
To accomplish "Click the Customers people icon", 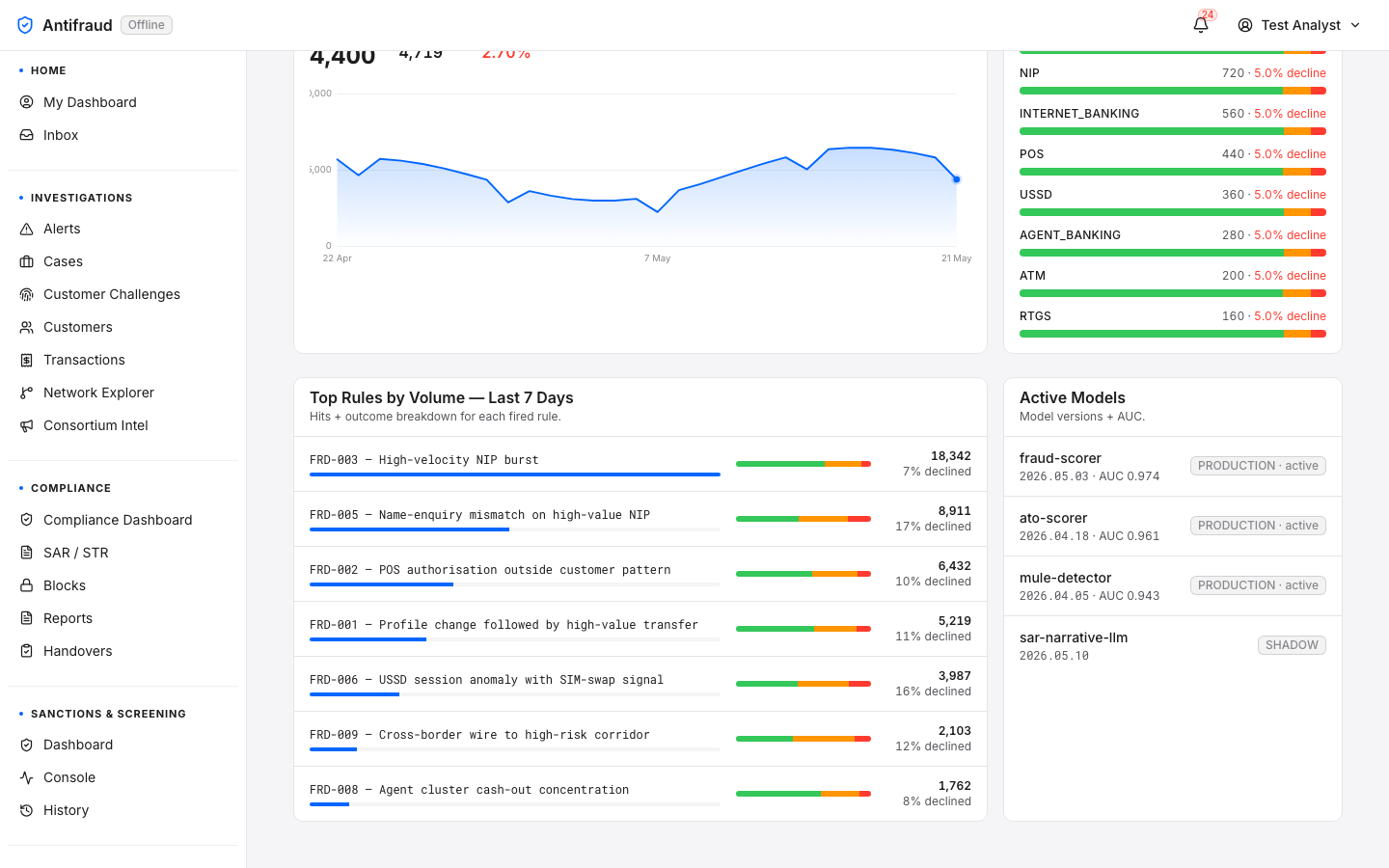I will click(27, 327).
